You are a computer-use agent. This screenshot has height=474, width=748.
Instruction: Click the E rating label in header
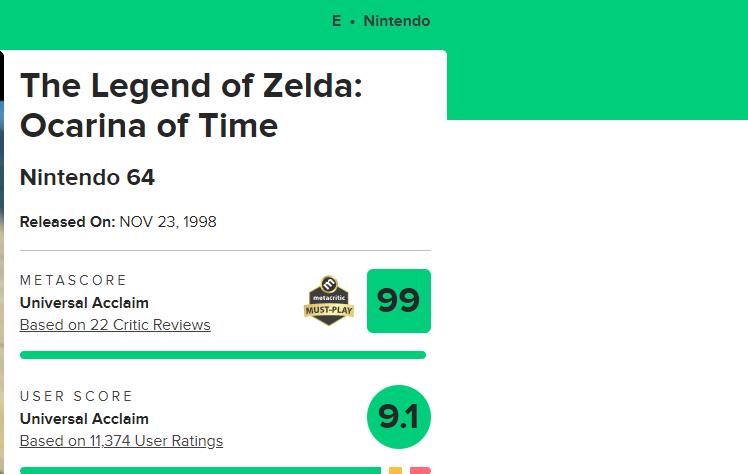pyautogui.click(x=337, y=21)
